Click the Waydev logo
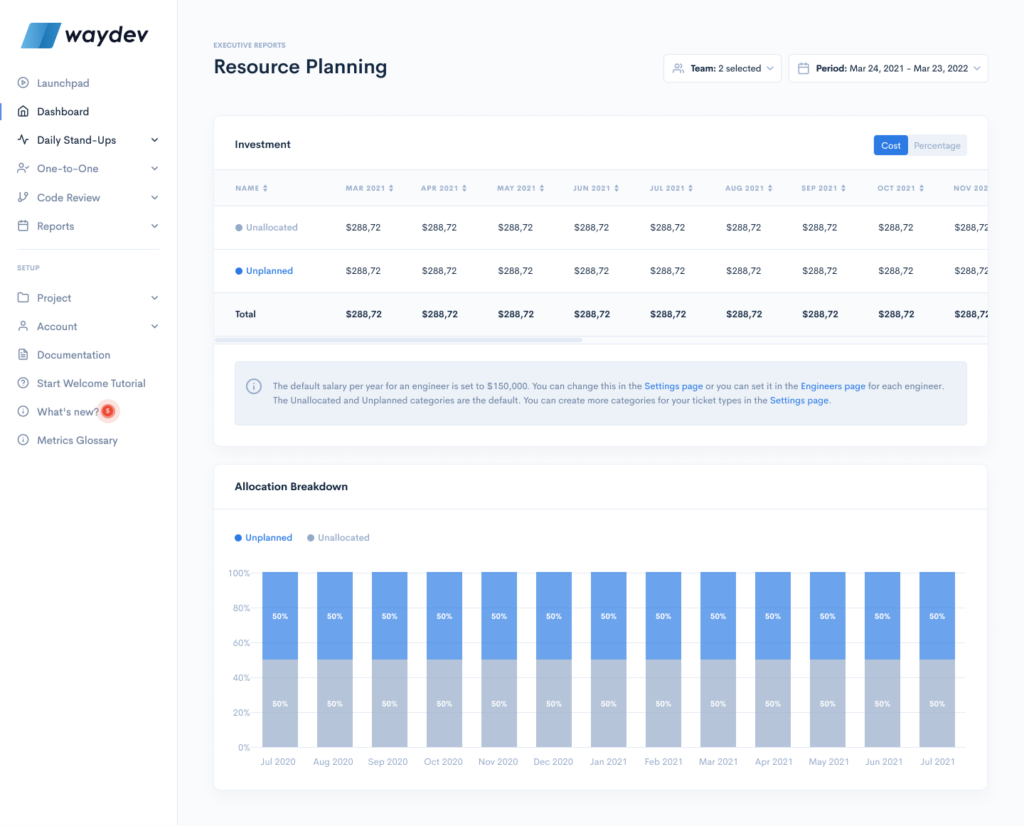1024x826 pixels. pyautogui.click(x=84, y=35)
